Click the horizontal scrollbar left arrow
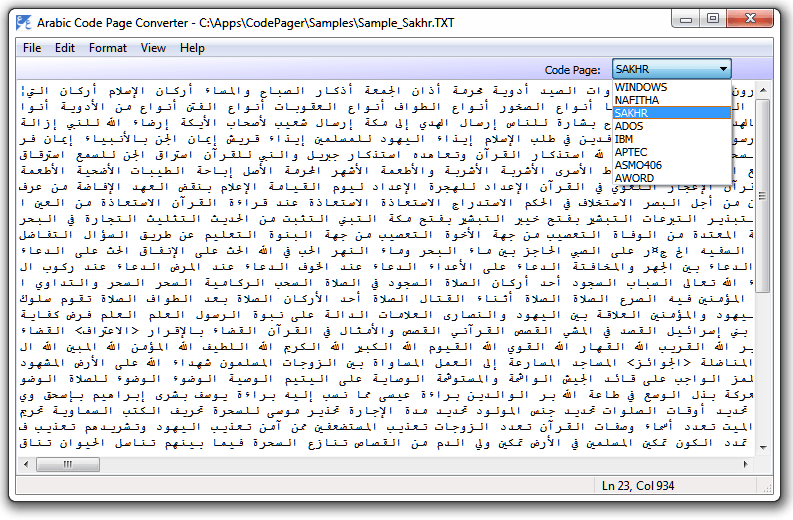Image resolution: width=793 pixels, height=520 pixels. [26, 464]
